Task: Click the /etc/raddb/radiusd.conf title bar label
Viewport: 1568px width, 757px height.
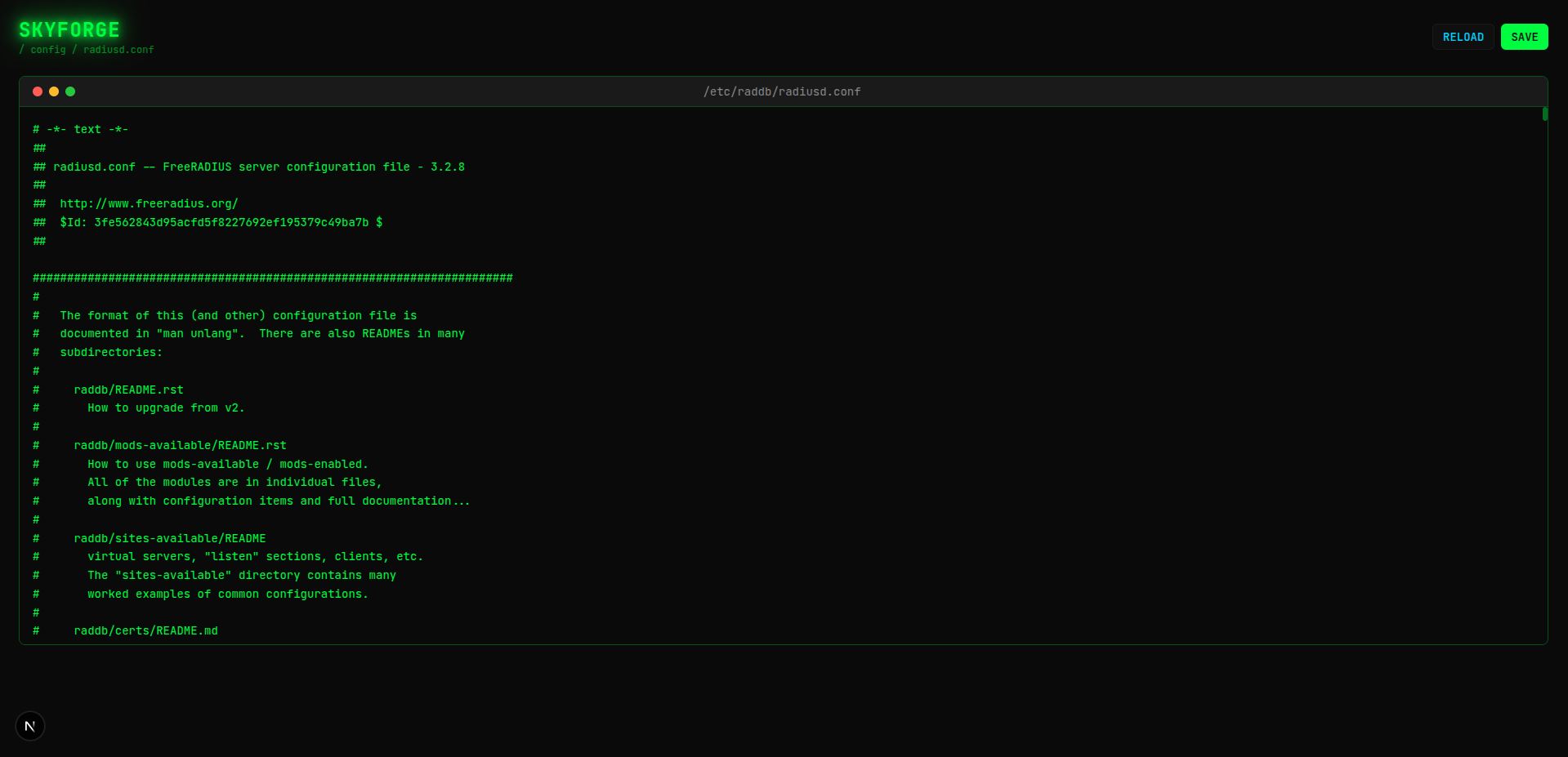Action: (x=782, y=91)
